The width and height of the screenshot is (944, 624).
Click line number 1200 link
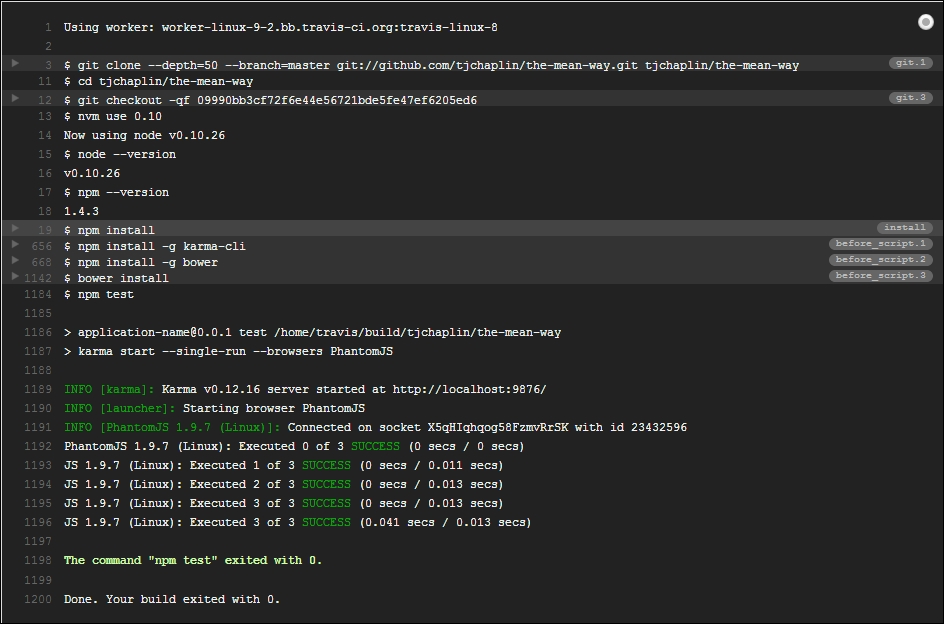click(x=37, y=599)
